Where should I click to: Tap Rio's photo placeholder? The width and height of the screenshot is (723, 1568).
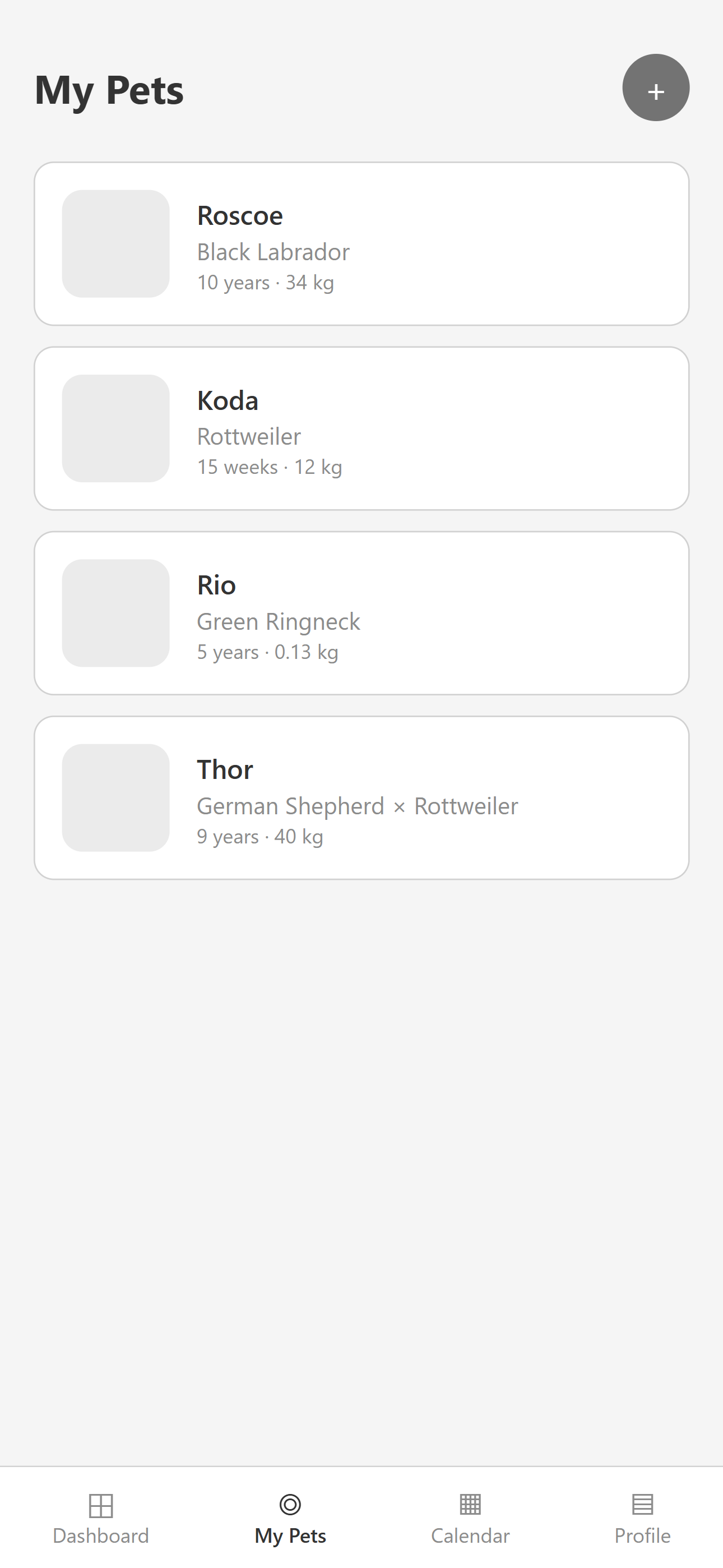click(x=115, y=613)
